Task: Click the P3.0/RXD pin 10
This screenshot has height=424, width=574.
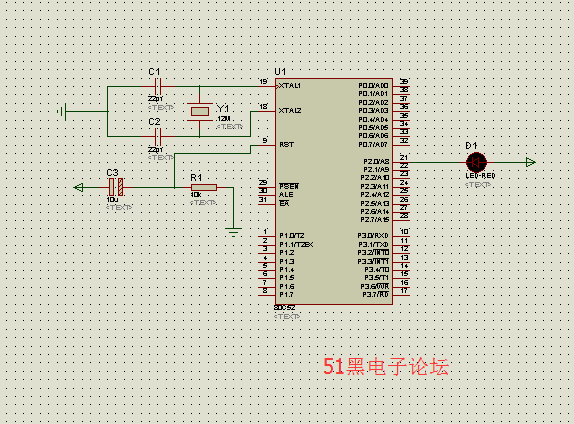Action: (x=401, y=235)
